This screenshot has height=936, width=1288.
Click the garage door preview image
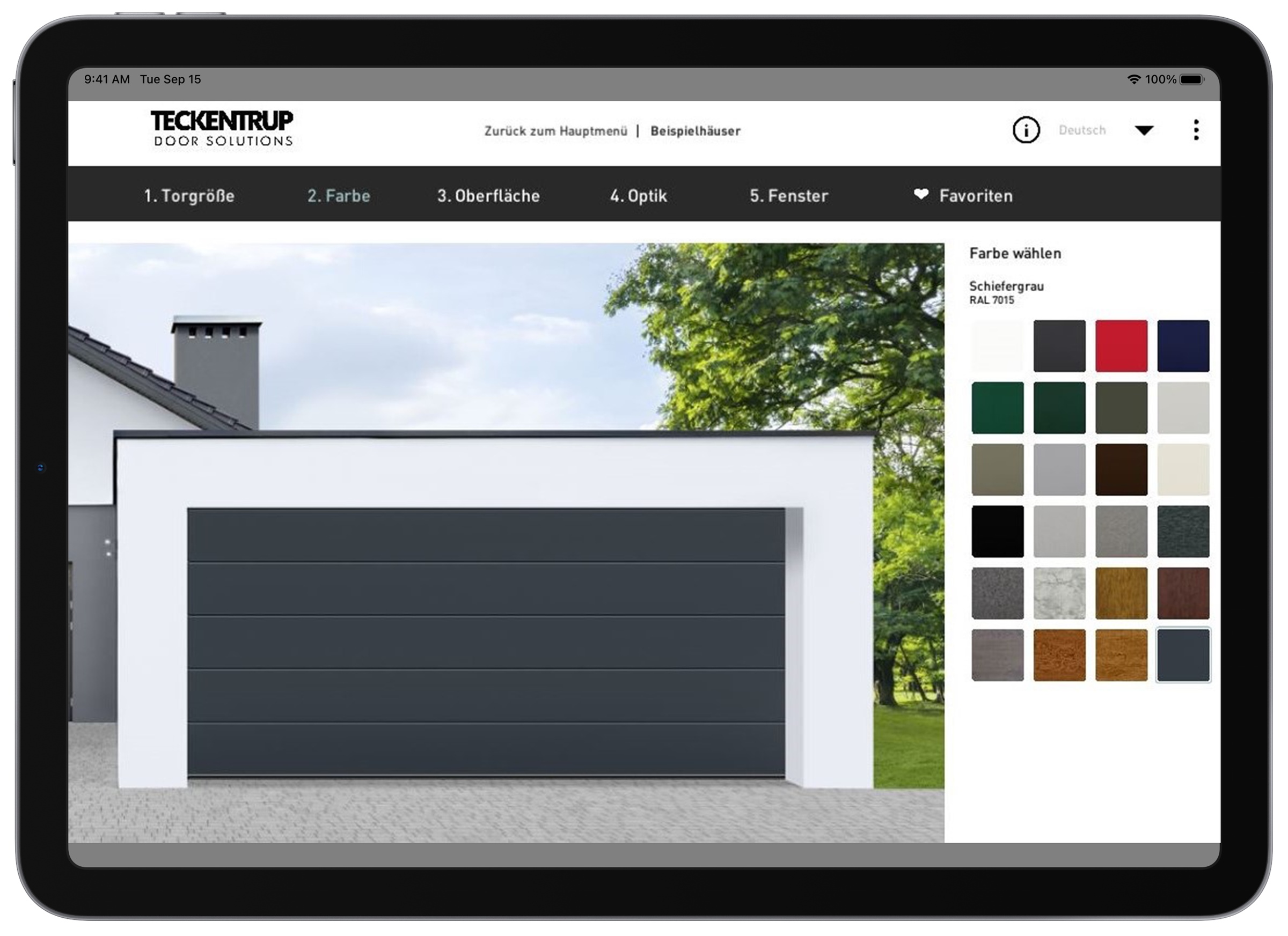pyautogui.click(x=486, y=642)
